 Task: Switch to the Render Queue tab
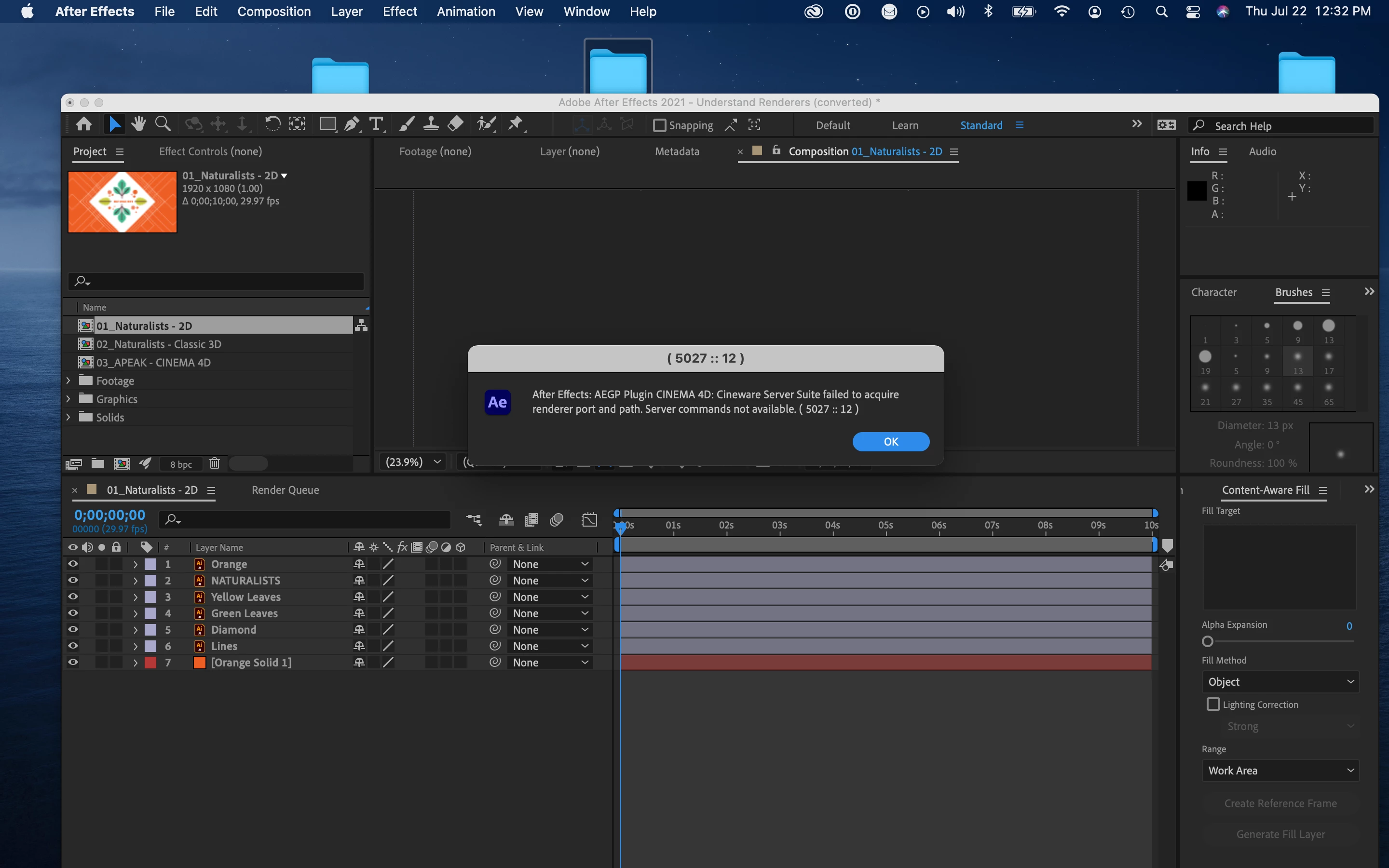(285, 489)
